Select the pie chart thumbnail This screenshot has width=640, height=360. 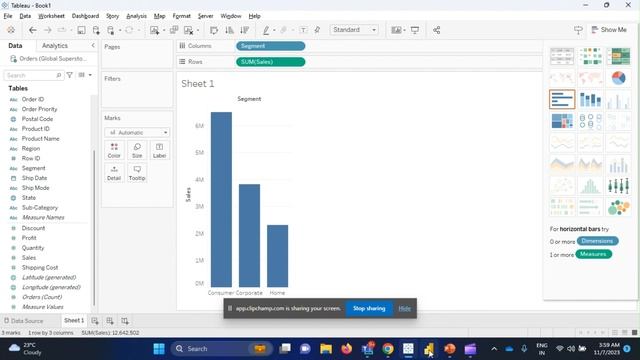click(618, 78)
